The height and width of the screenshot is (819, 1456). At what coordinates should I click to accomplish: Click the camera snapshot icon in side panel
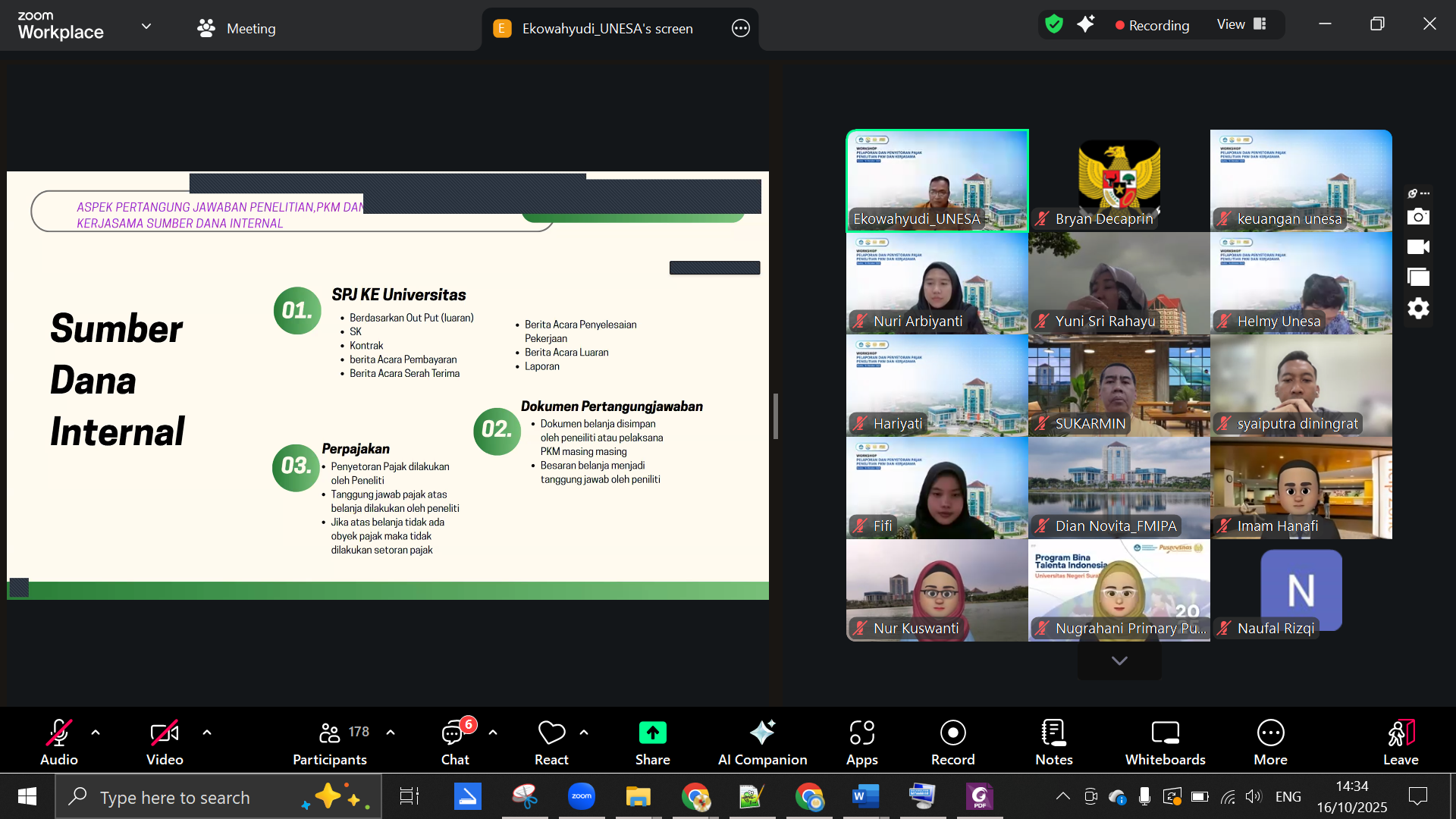coord(1418,217)
